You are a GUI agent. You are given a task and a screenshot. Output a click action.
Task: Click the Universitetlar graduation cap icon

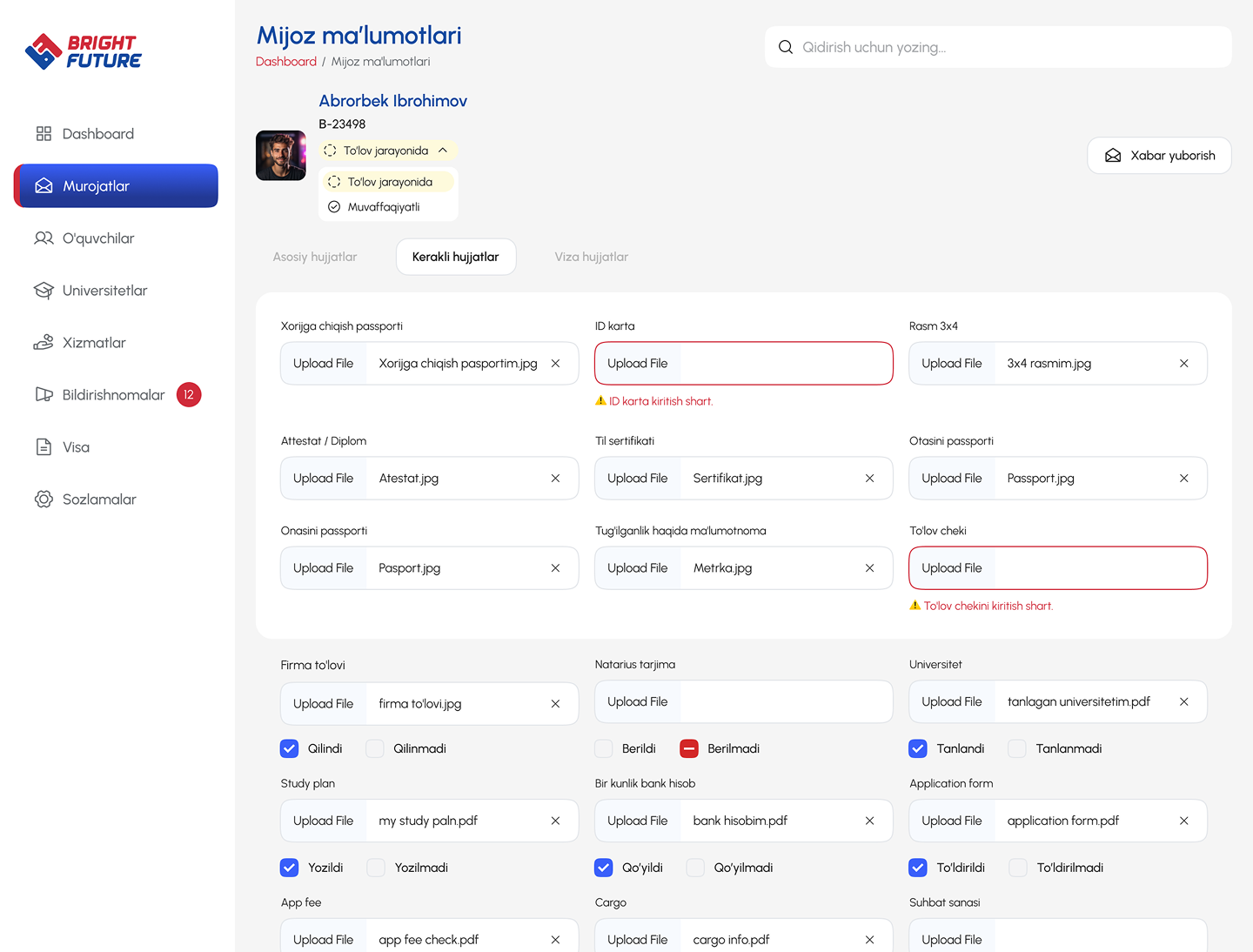[44, 291]
